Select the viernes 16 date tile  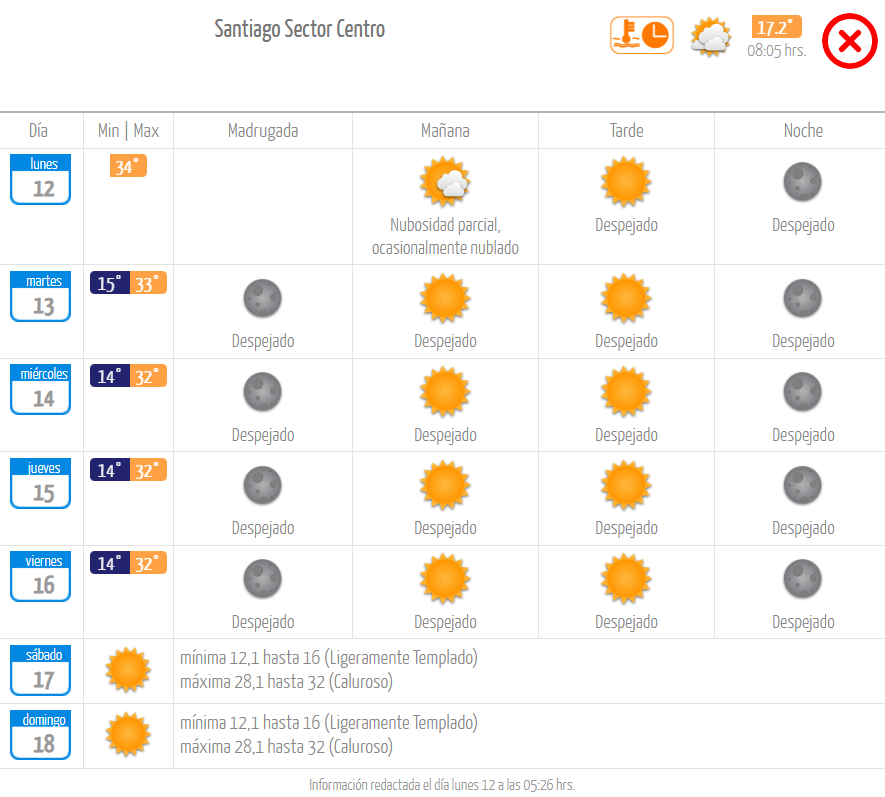[x=41, y=576]
